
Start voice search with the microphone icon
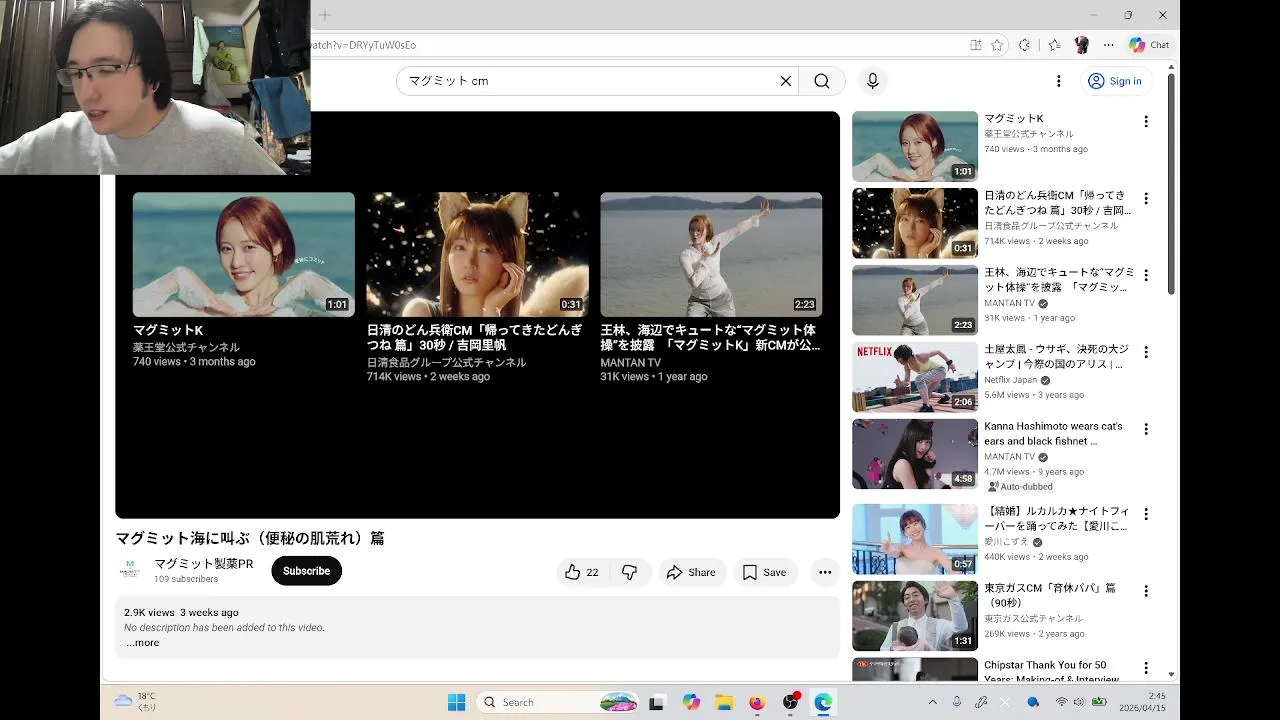point(873,81)
